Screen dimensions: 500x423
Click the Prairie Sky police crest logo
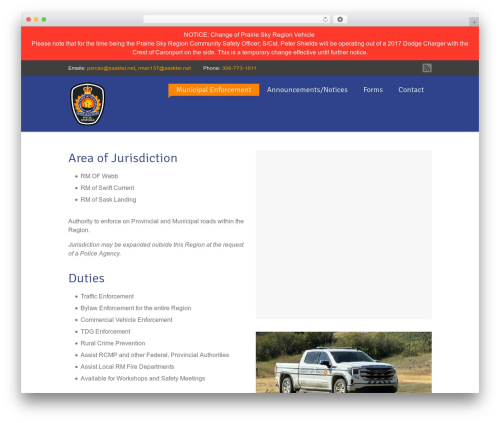coord(87,104)
